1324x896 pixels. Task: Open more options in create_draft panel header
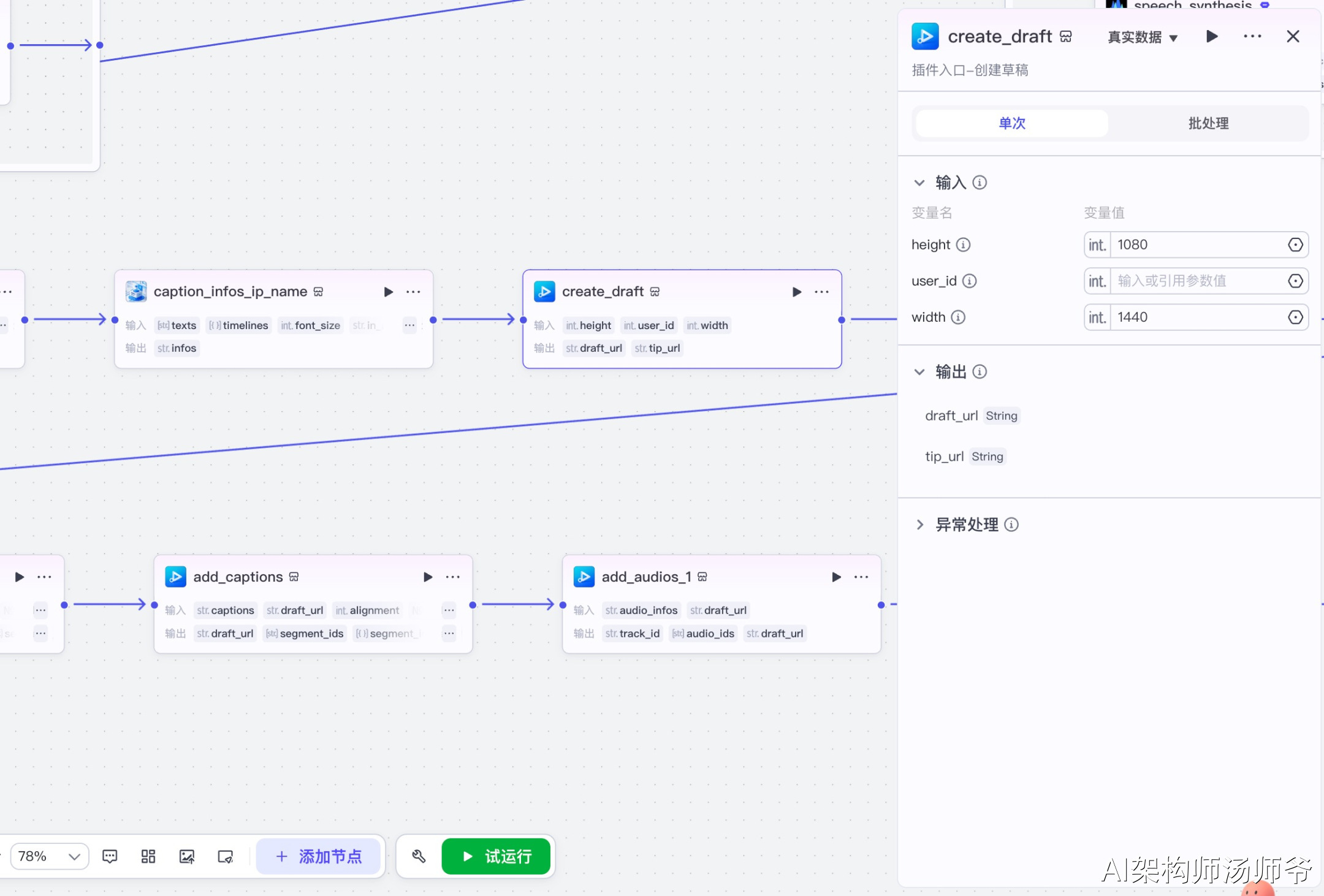tap(1252, 36)
